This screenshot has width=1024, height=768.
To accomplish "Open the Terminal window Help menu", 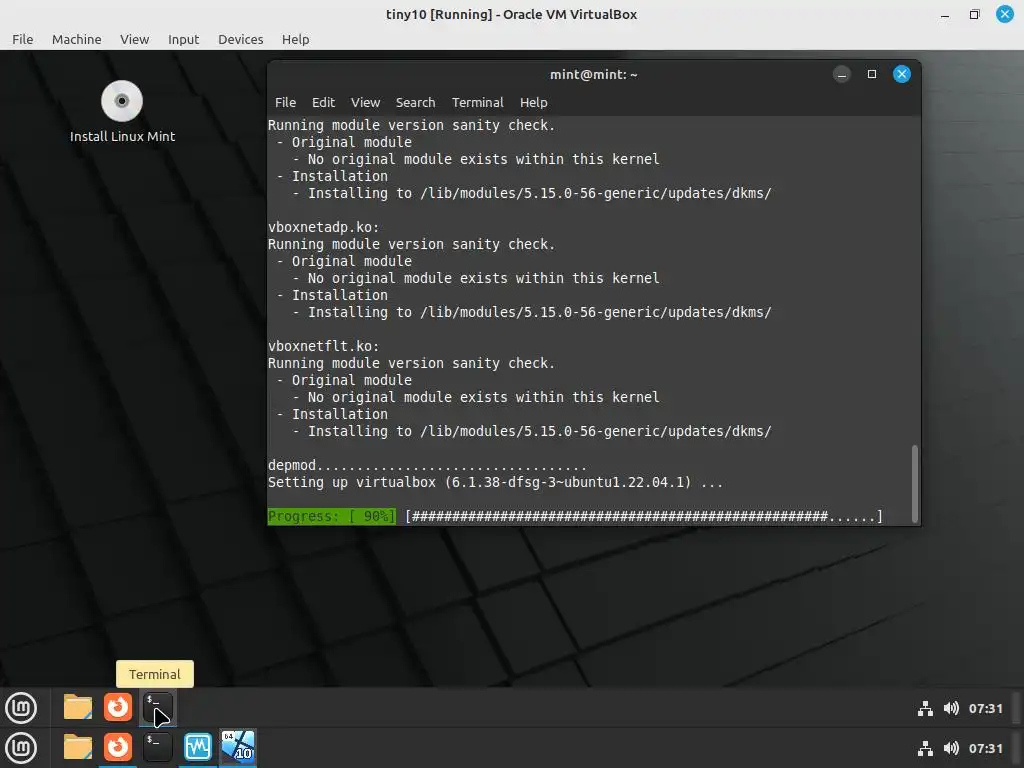I will (534, 103).
